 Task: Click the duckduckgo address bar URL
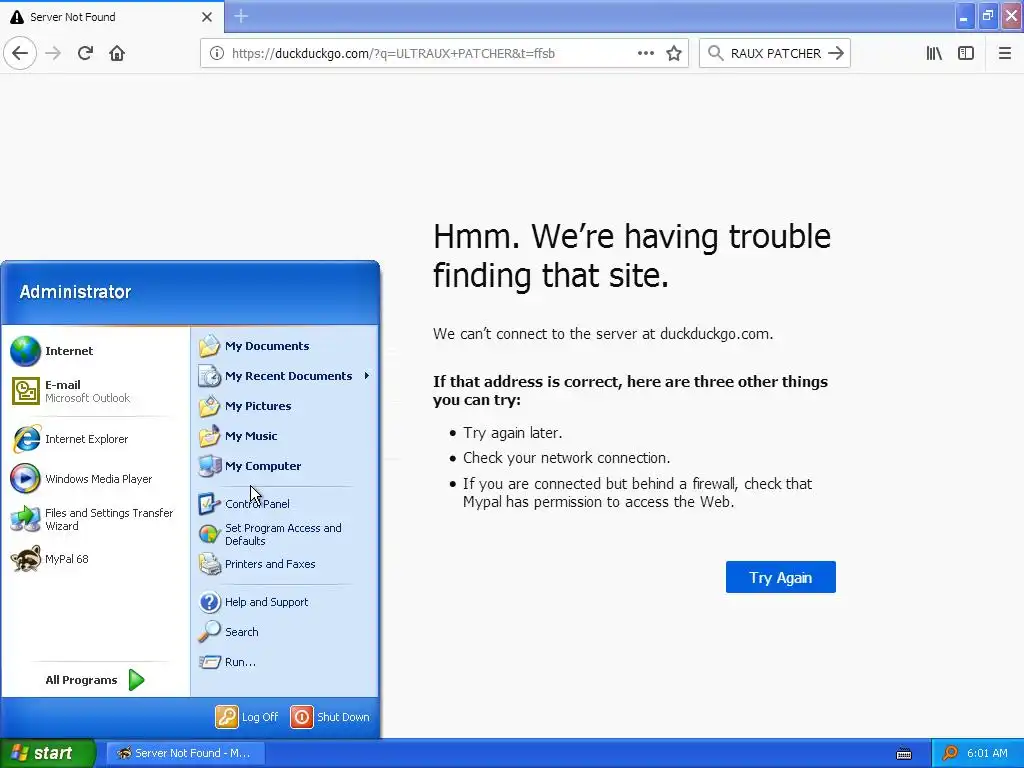(393, 54)
